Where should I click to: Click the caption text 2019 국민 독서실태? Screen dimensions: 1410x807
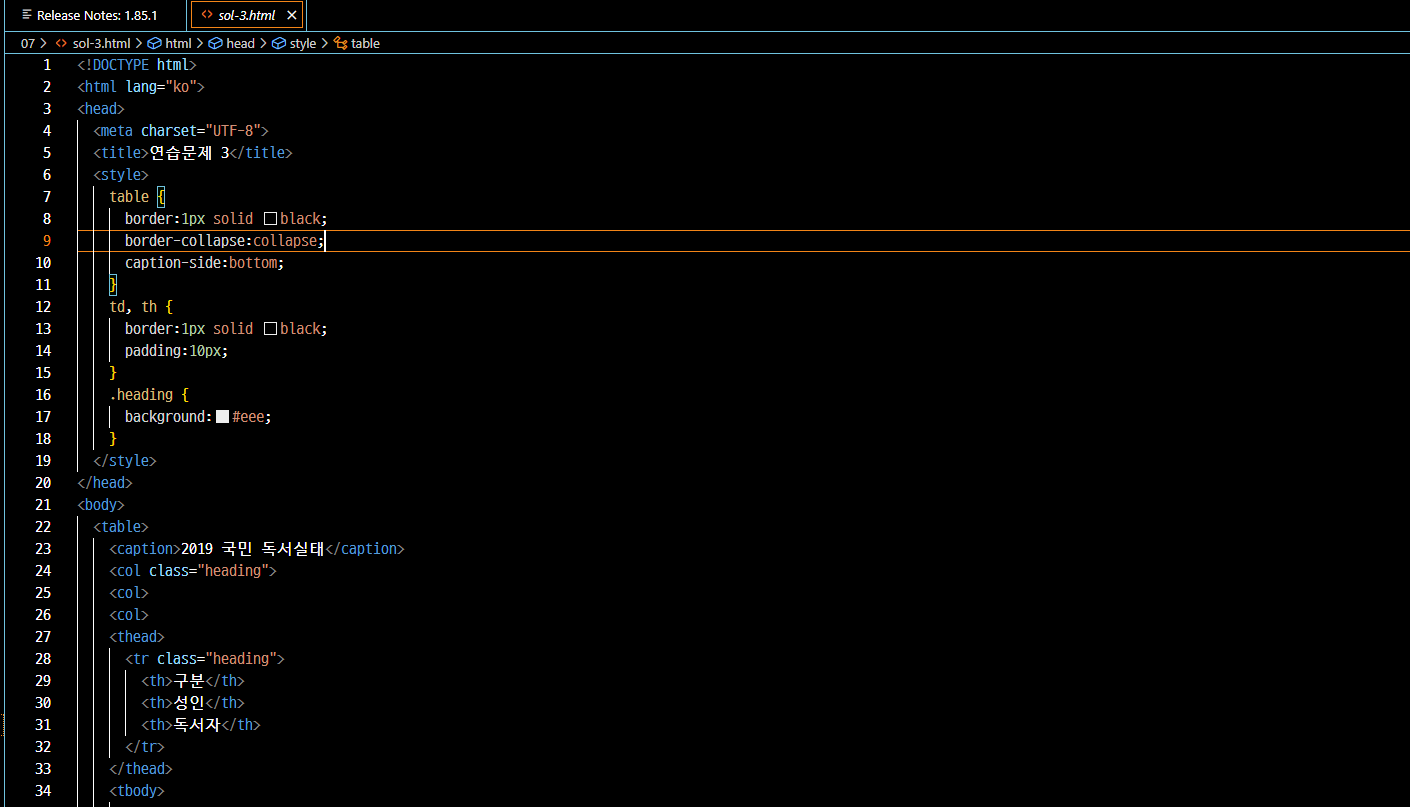coord(253,549)
